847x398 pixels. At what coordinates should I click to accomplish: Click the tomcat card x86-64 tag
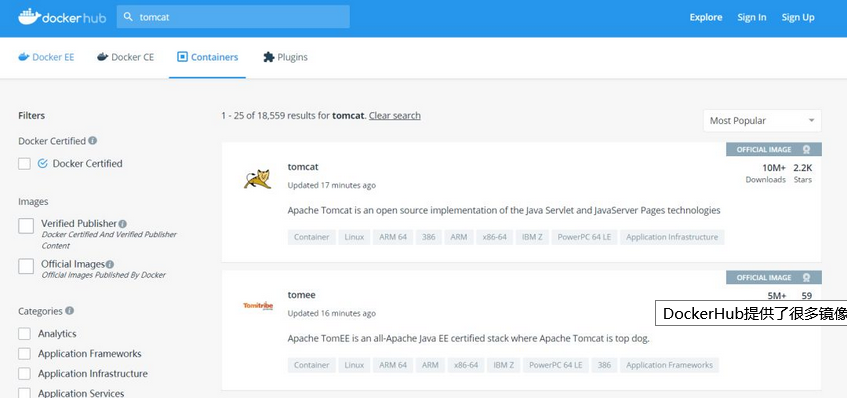click(x=495, y=237)
